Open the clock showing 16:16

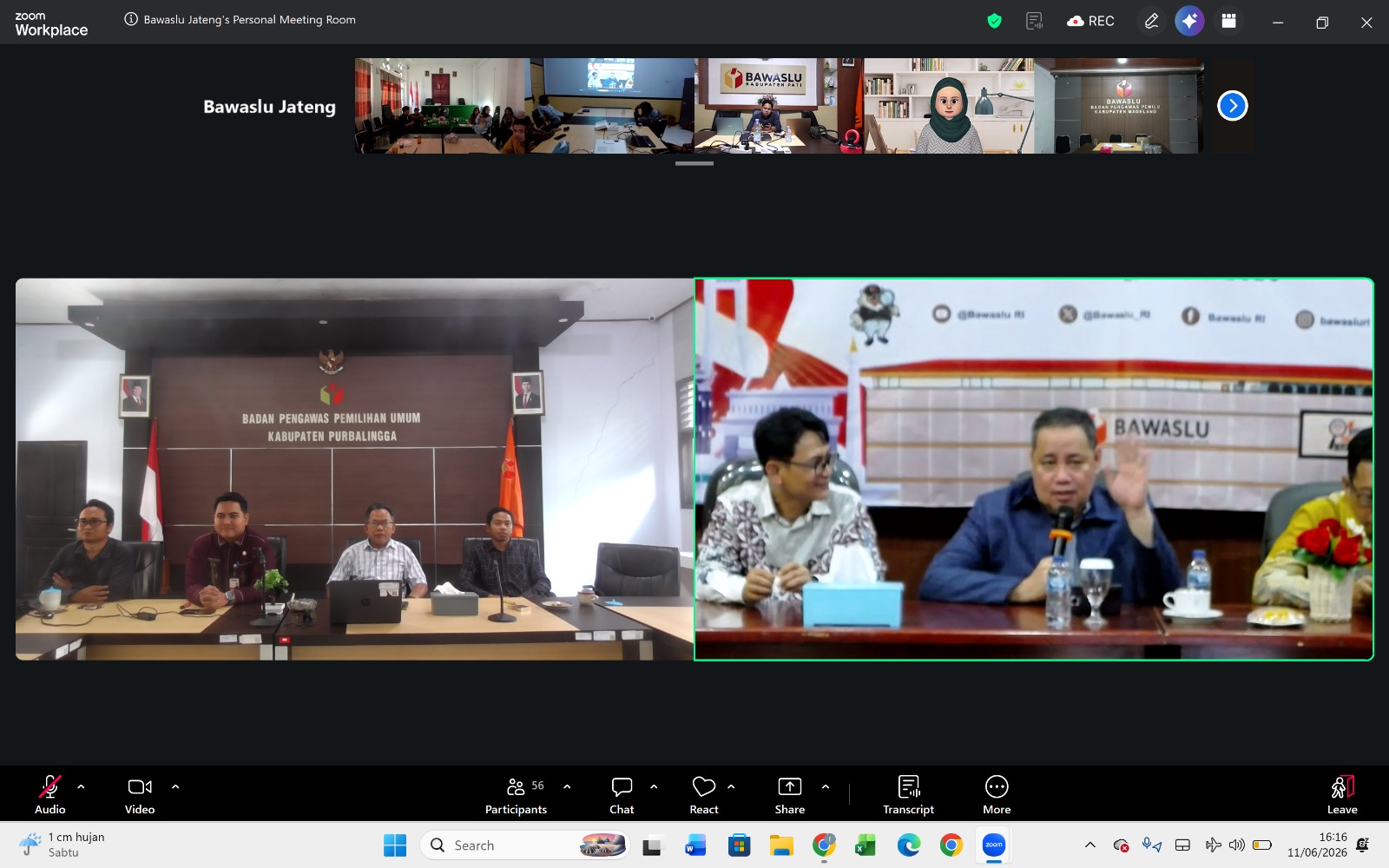[1318, 845]
